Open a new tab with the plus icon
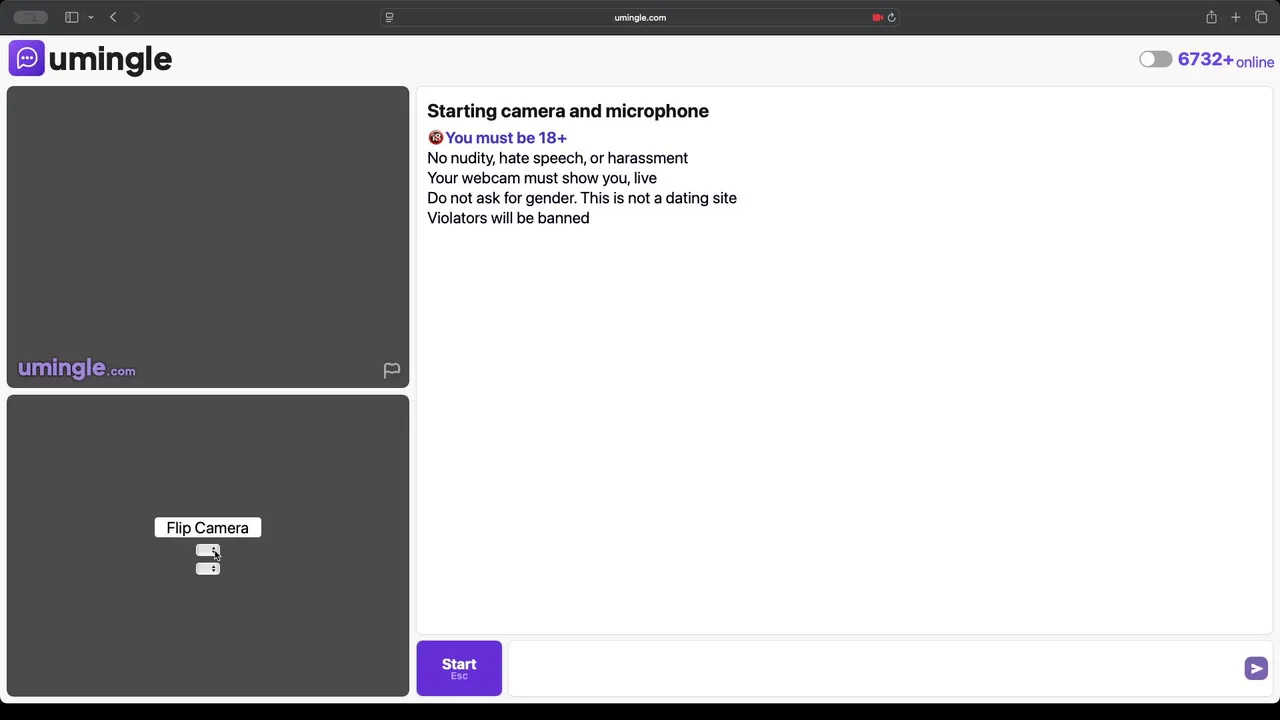The image size is (1280, 720). click(1236, 17)
